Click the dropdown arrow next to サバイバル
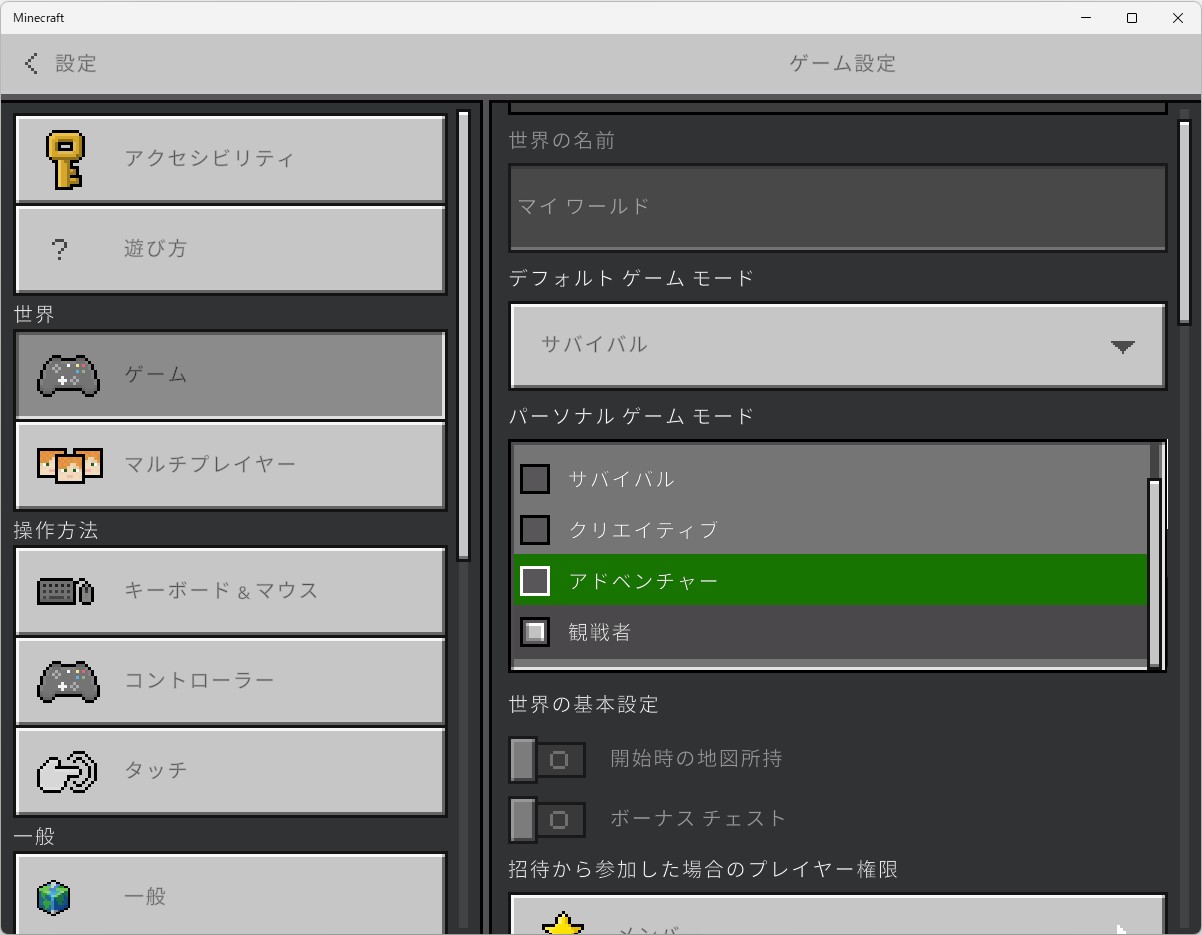Viewport: 1202px width, 935px height. [x=1124, y=346]
